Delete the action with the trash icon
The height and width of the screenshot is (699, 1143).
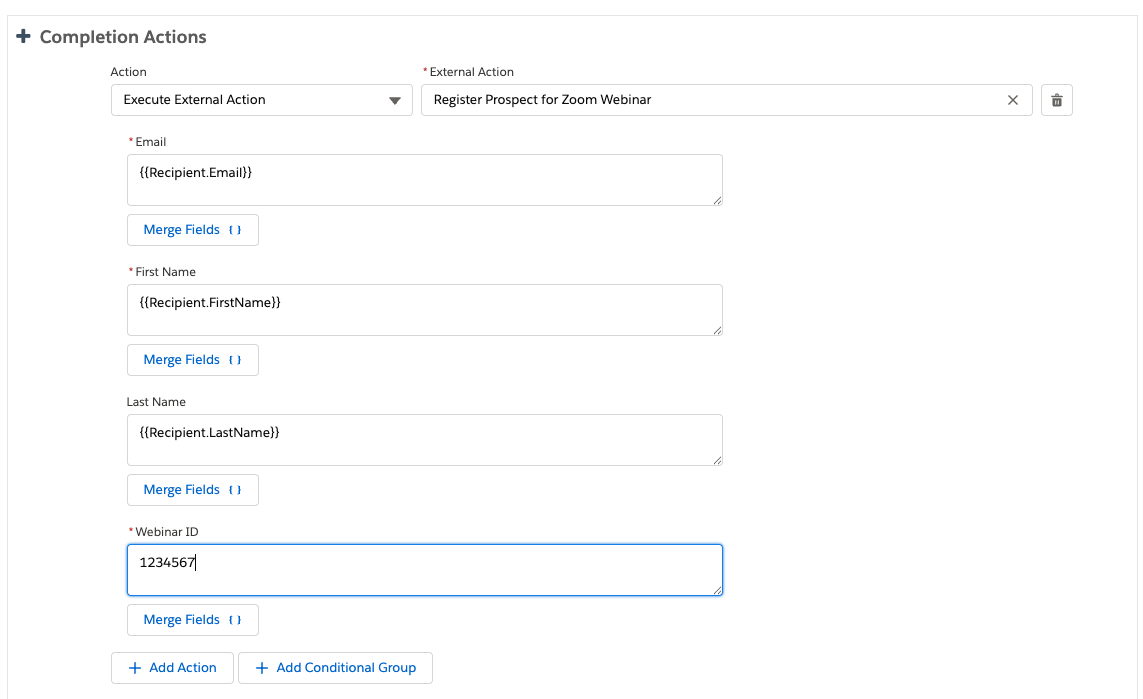pyautogui.click(x=1056, y=100)
